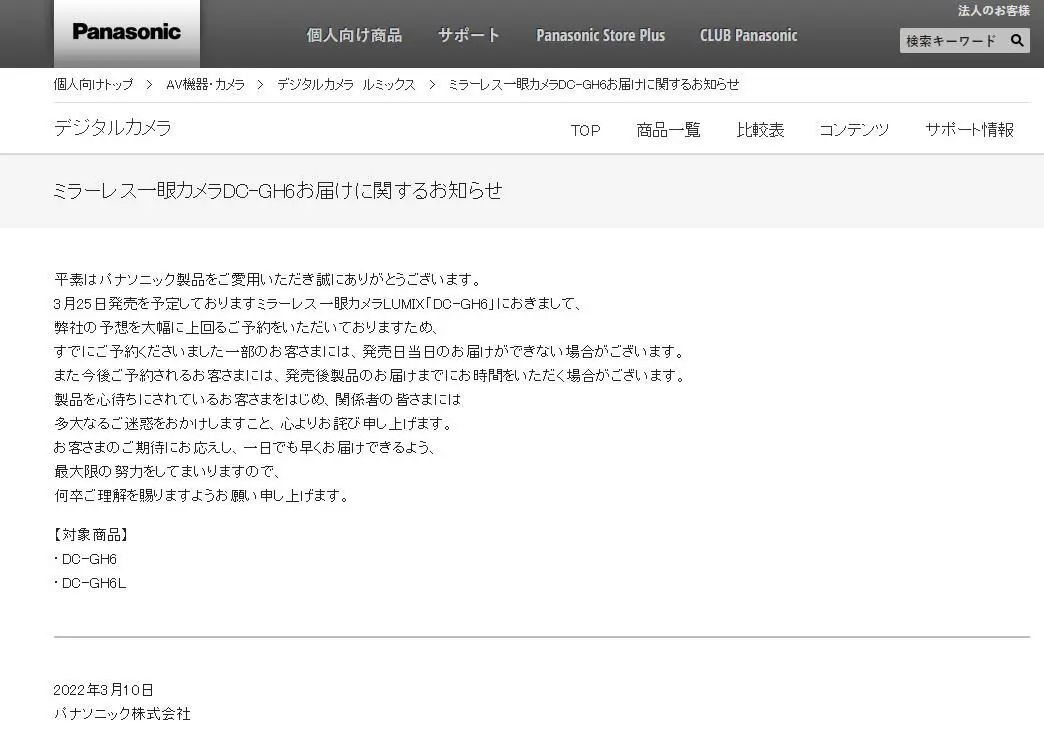Select current page breadcrumb about DC-GH6 notice
The height and width of the screenshot is (739, 1044).
593,85
